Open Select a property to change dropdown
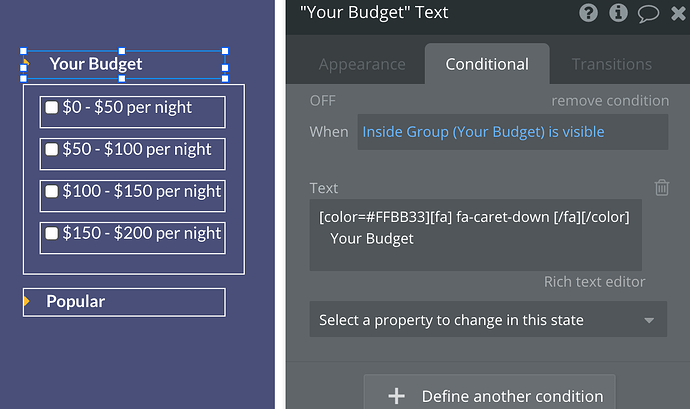The width and height of the screenshot is (690, 409). pyautogui.click(x=487, y=320)
